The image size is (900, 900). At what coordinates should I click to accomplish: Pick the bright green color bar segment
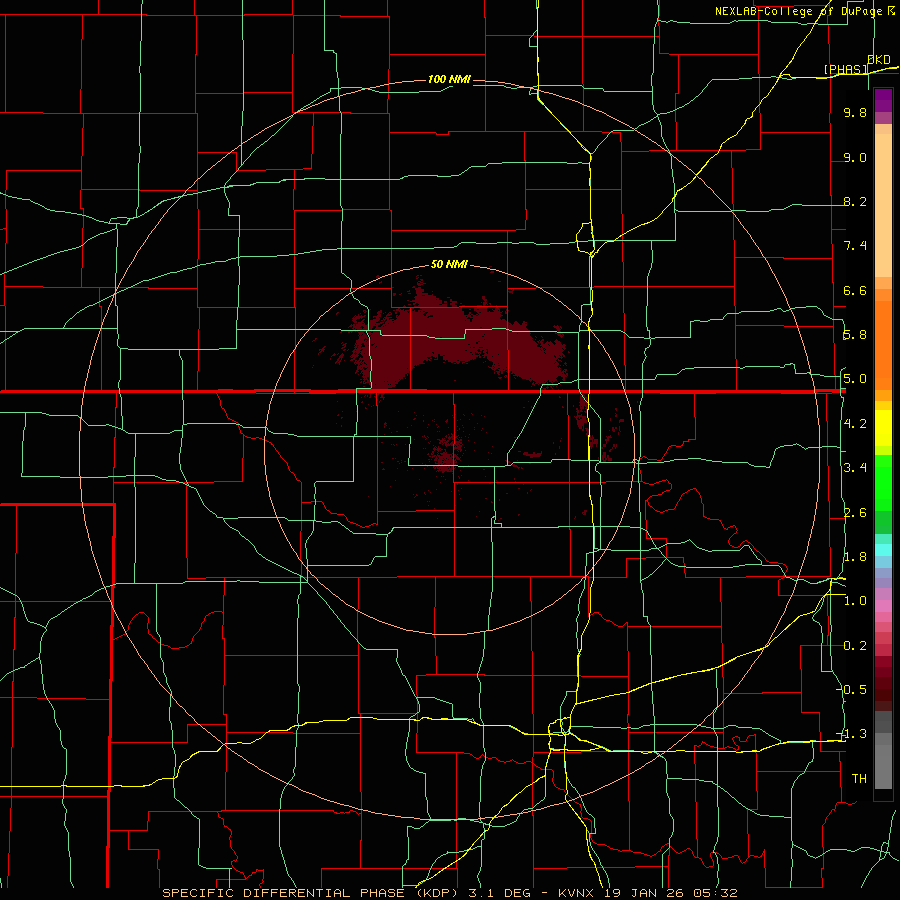[883, 483]
